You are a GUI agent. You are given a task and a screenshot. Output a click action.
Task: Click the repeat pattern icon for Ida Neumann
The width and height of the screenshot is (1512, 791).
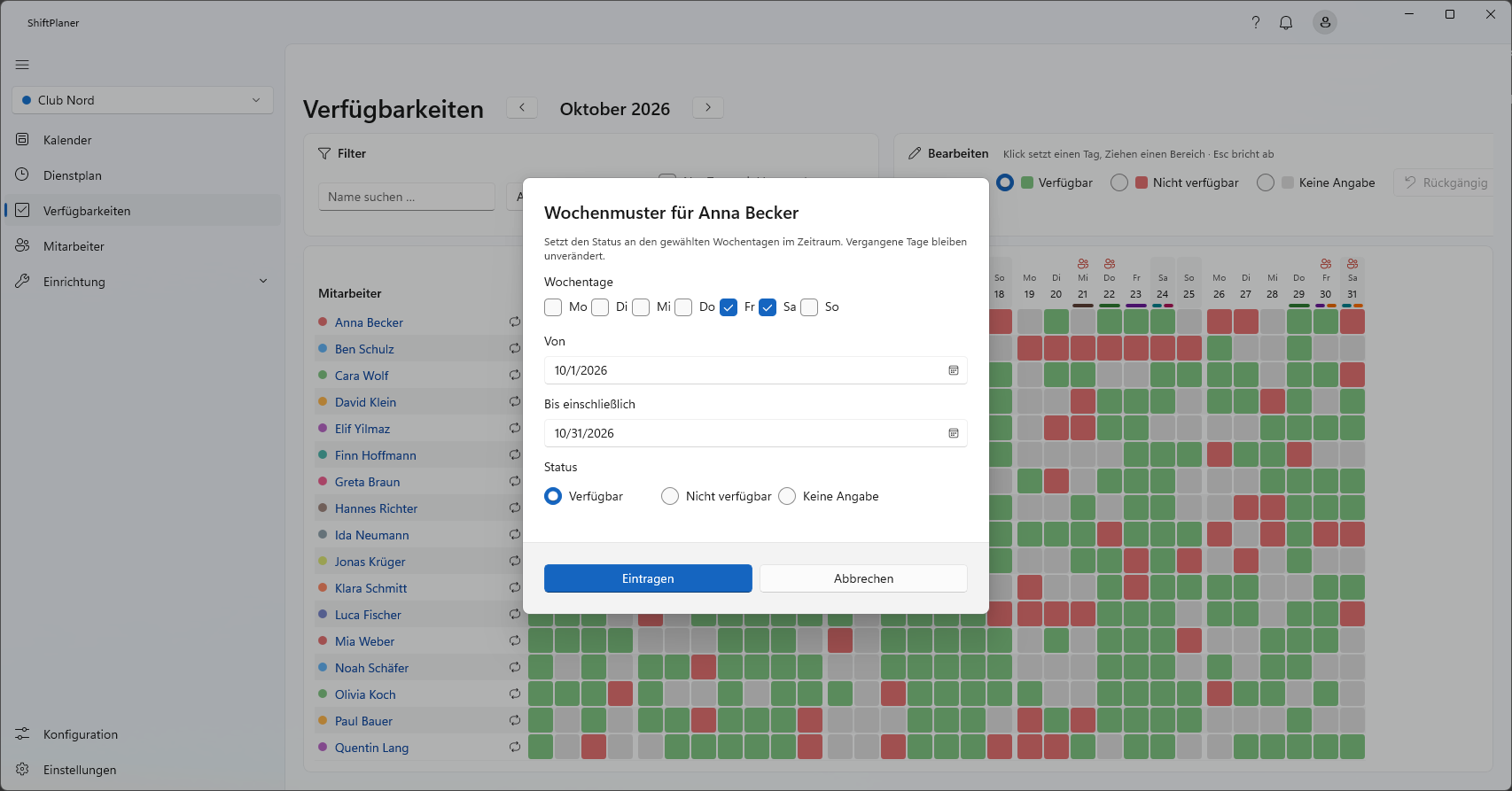click(515, 534)
